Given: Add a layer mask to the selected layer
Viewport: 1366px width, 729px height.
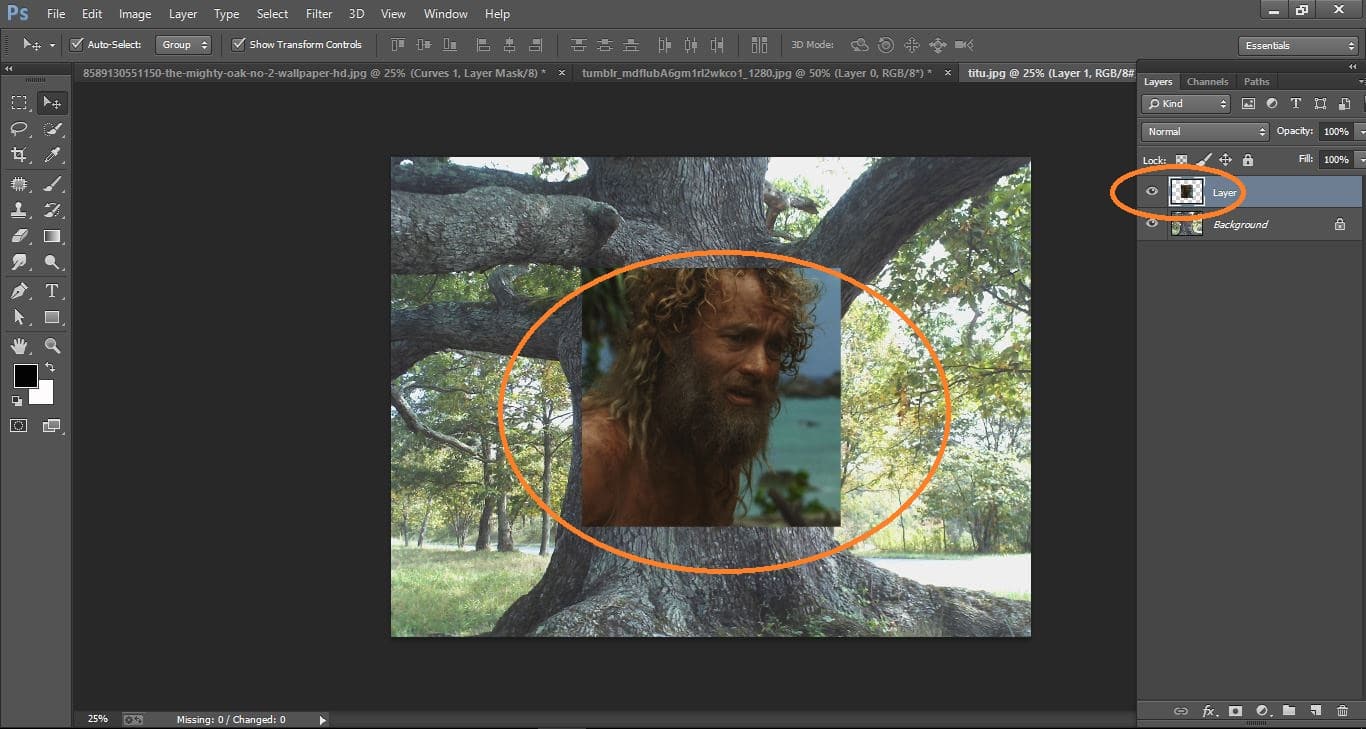Looking at the screenshot, I should point(1235,711).
